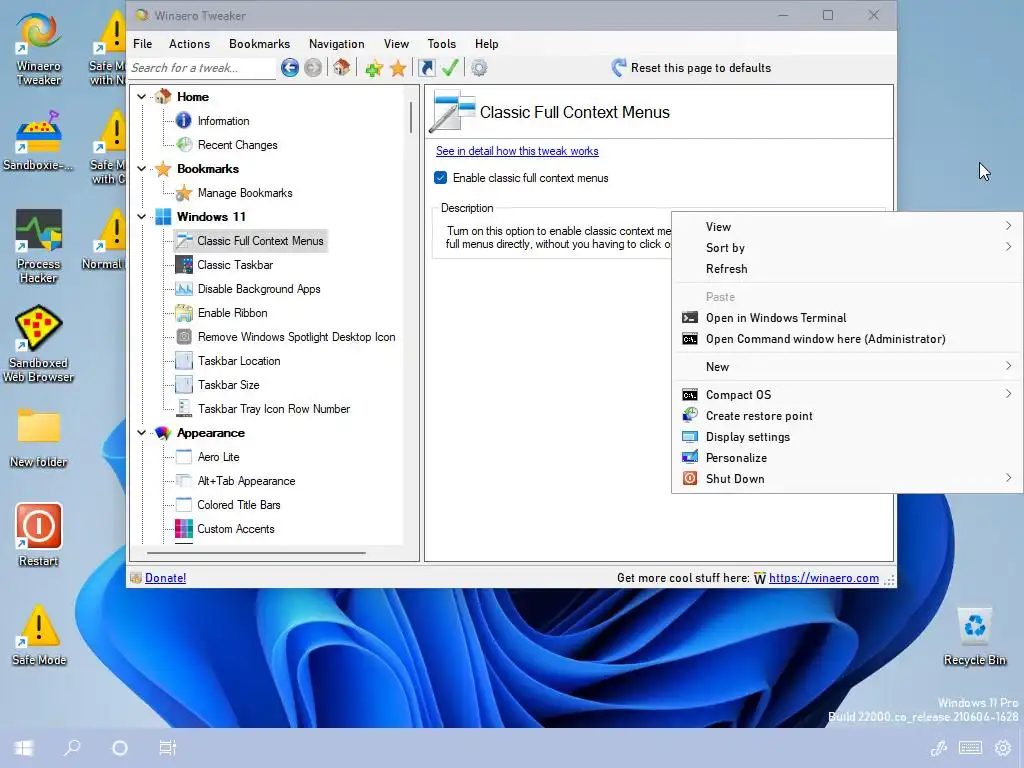1024x768 pixels.
Task: Click the add bookmark green star icon
Action: point(374,68)
